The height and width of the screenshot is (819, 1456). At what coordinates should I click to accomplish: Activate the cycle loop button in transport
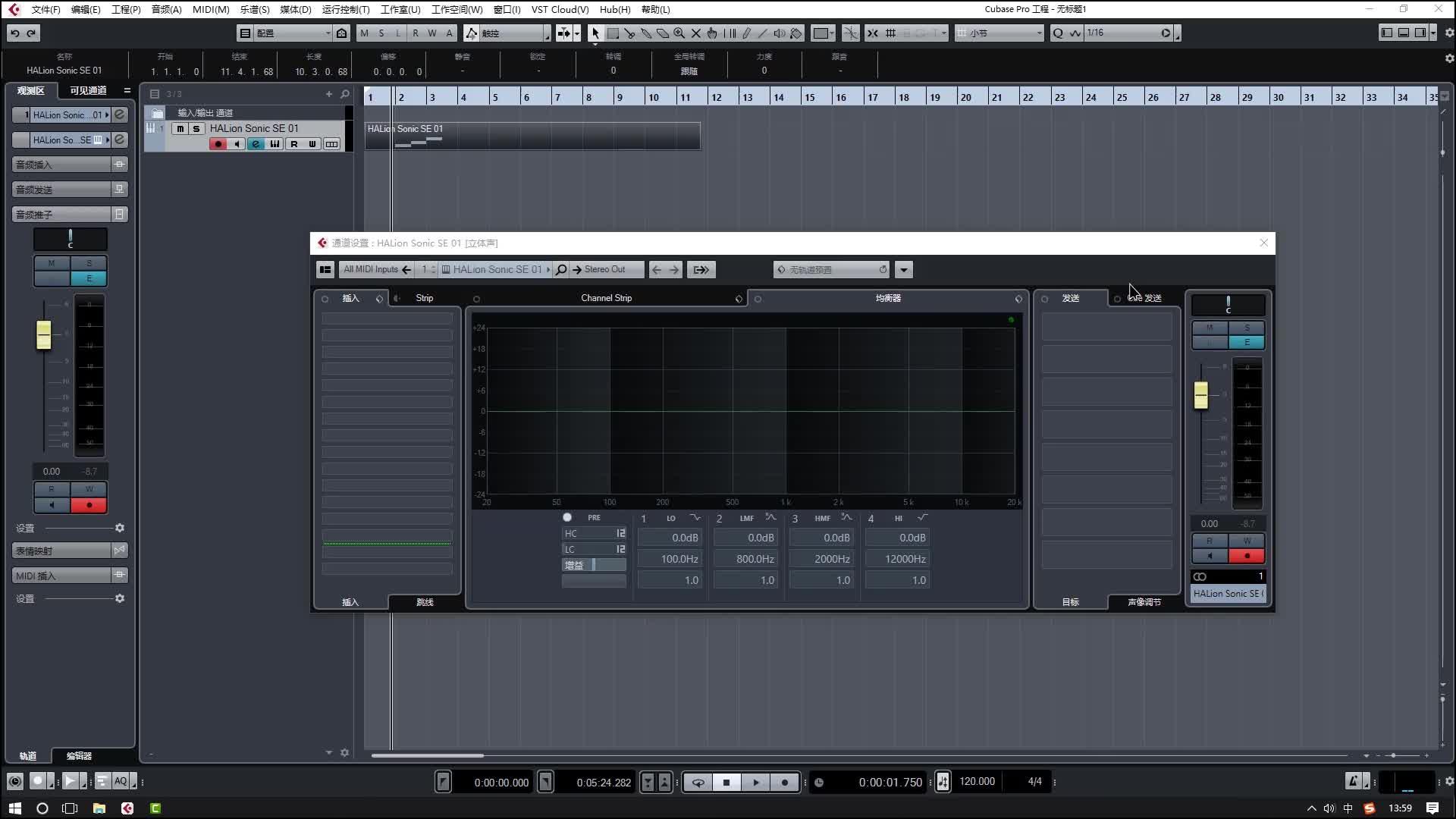pyautogui.click(x=698, y=782)
